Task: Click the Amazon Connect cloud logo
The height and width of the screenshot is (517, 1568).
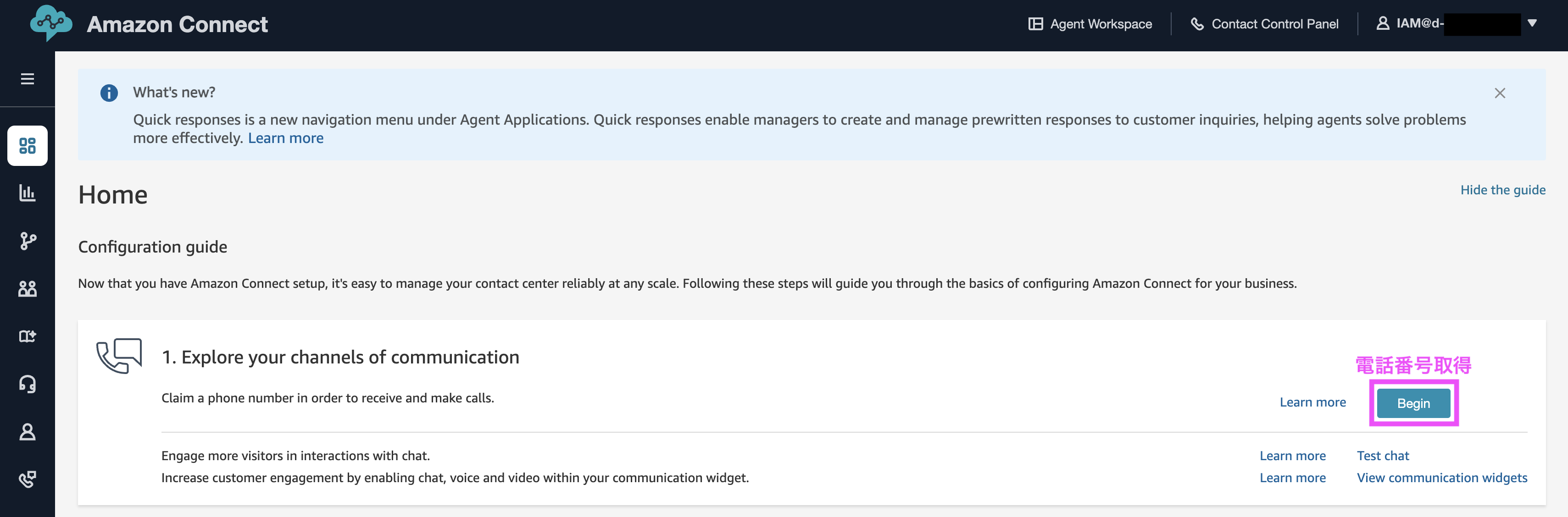Action: pyautogui.click(x=51, y=23)
